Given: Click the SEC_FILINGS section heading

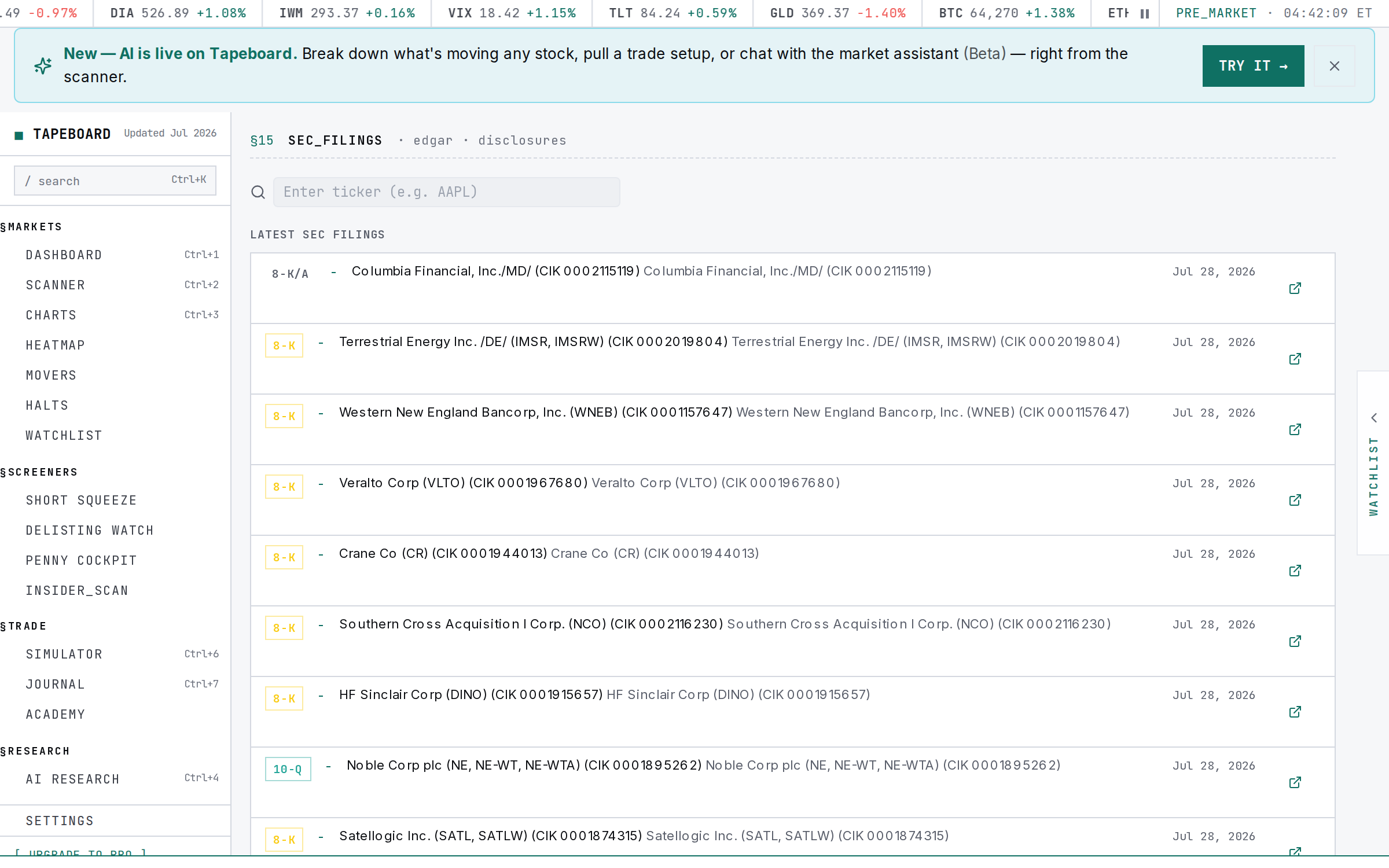Looking at the screenshot, I should 335,141.
